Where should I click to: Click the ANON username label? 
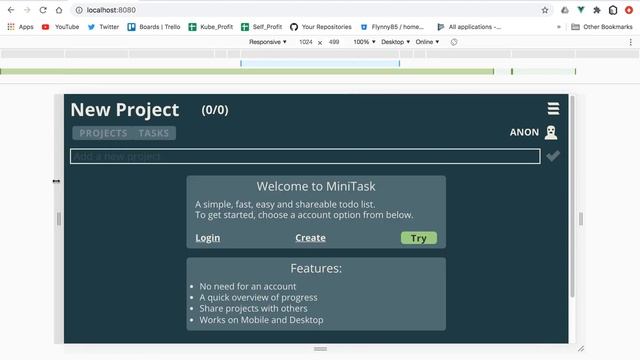point(524,132)
